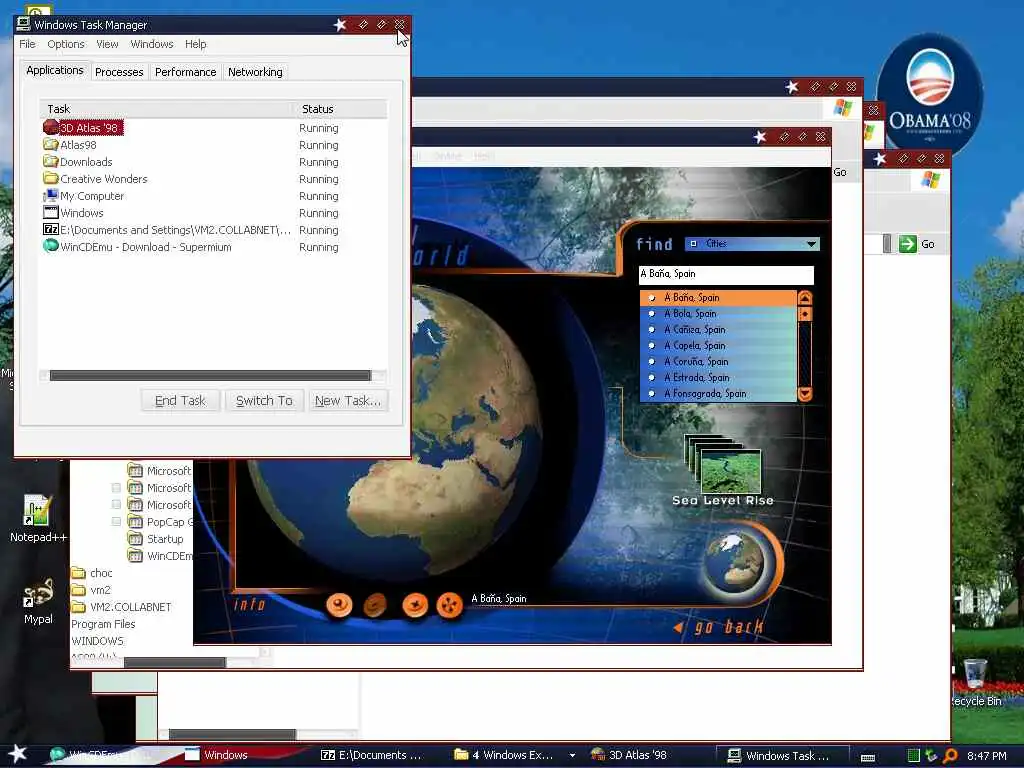Image resolution: width=1024 pixels, height=768 pixels.
Task: Open Task Manager Options menu
Action: pyautogui.click(x=65, y=44)
